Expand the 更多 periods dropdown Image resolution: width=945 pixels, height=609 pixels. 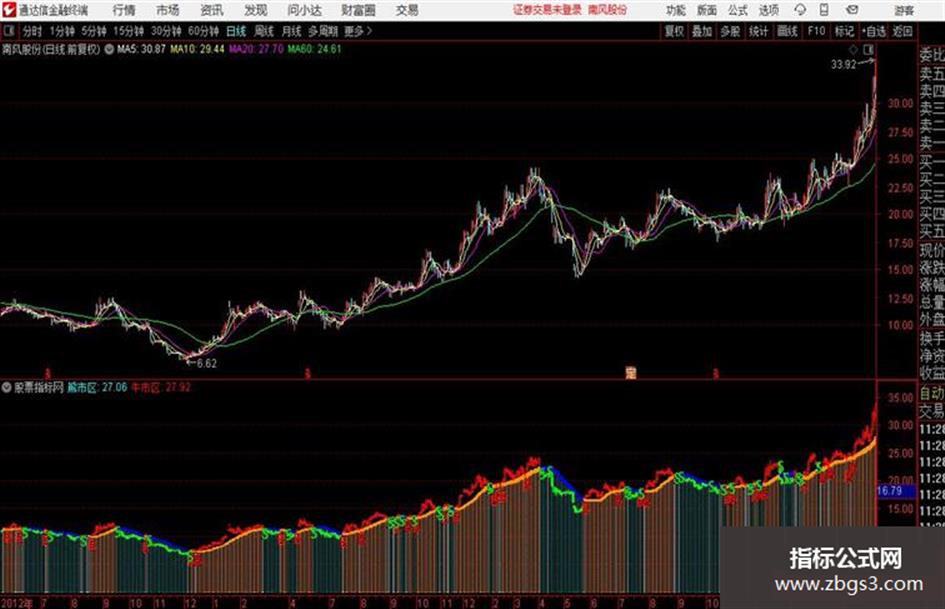click(x=358, y=31)
